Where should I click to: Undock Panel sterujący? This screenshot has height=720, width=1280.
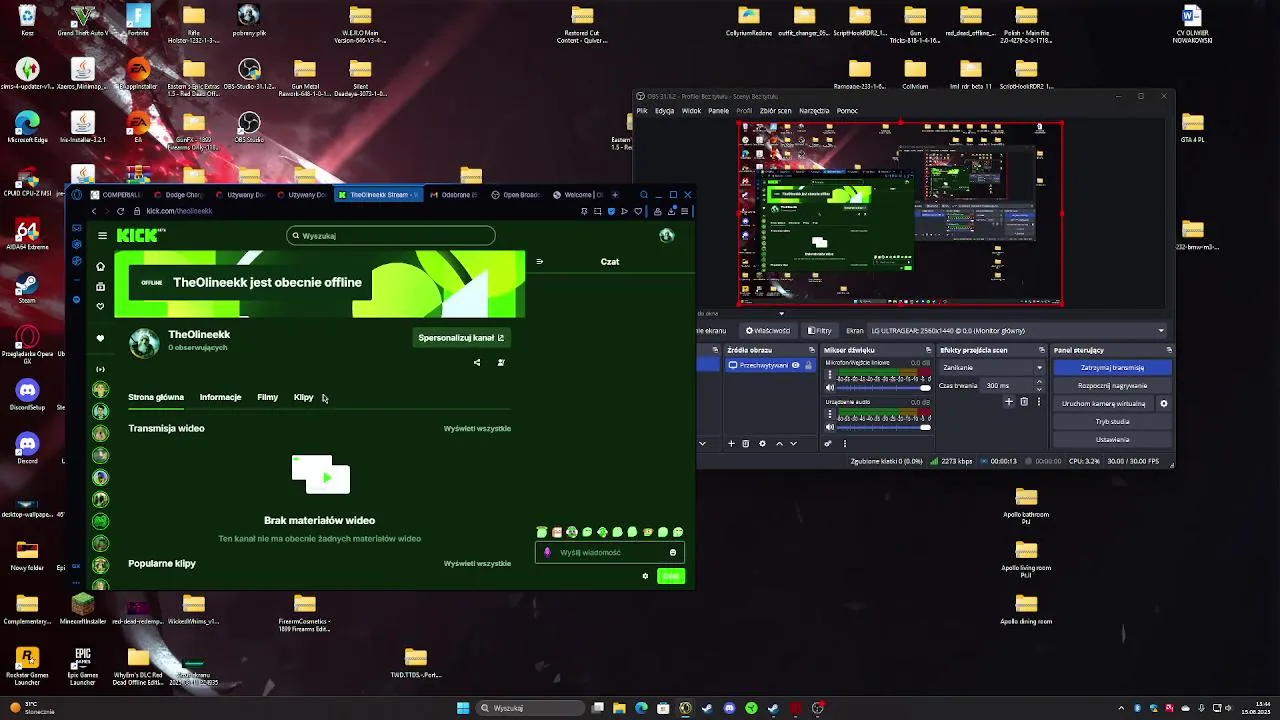pos(1169,350)
